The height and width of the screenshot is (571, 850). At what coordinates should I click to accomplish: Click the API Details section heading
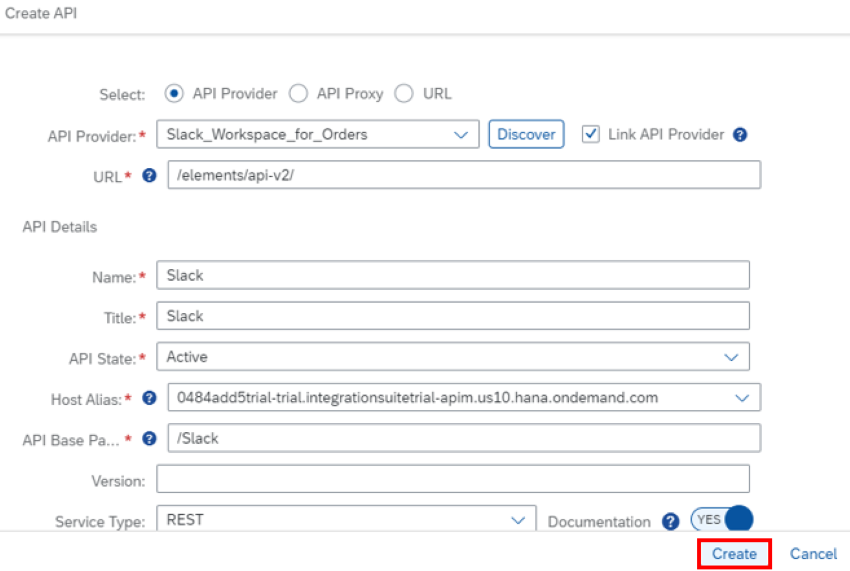tap(60, 227)
